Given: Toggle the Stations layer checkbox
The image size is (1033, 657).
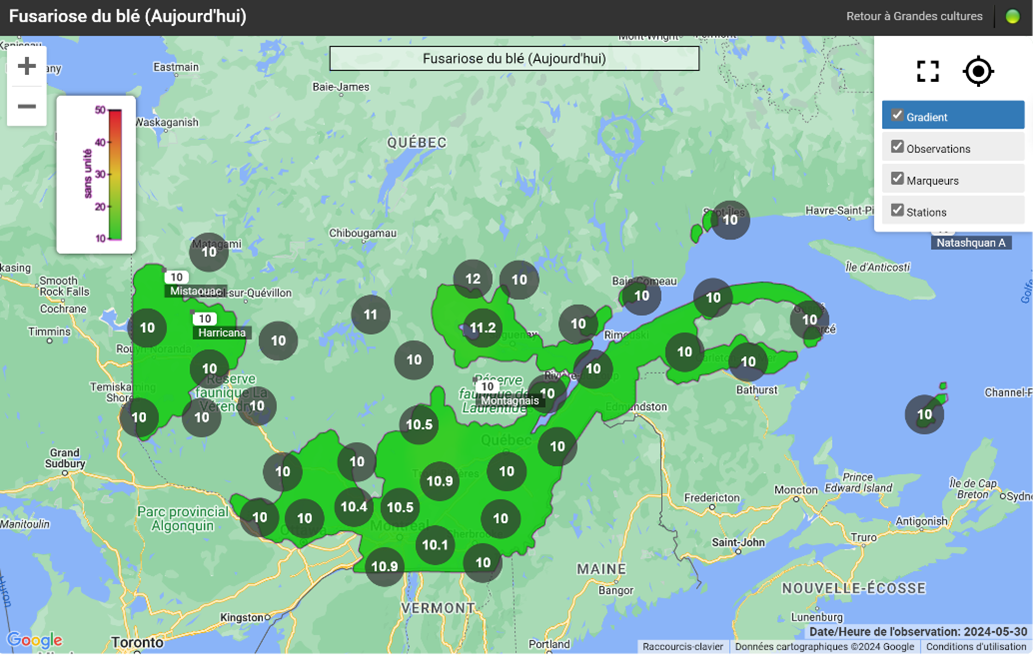Looking at the screenshot, I should tap(897, 210).
